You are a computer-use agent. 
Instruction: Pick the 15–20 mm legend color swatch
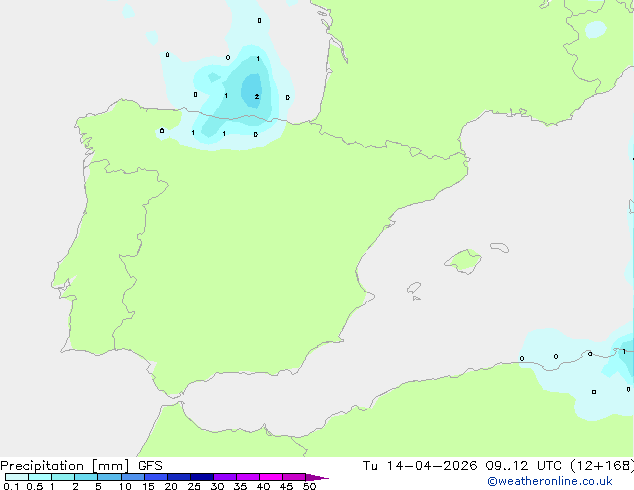156,477
